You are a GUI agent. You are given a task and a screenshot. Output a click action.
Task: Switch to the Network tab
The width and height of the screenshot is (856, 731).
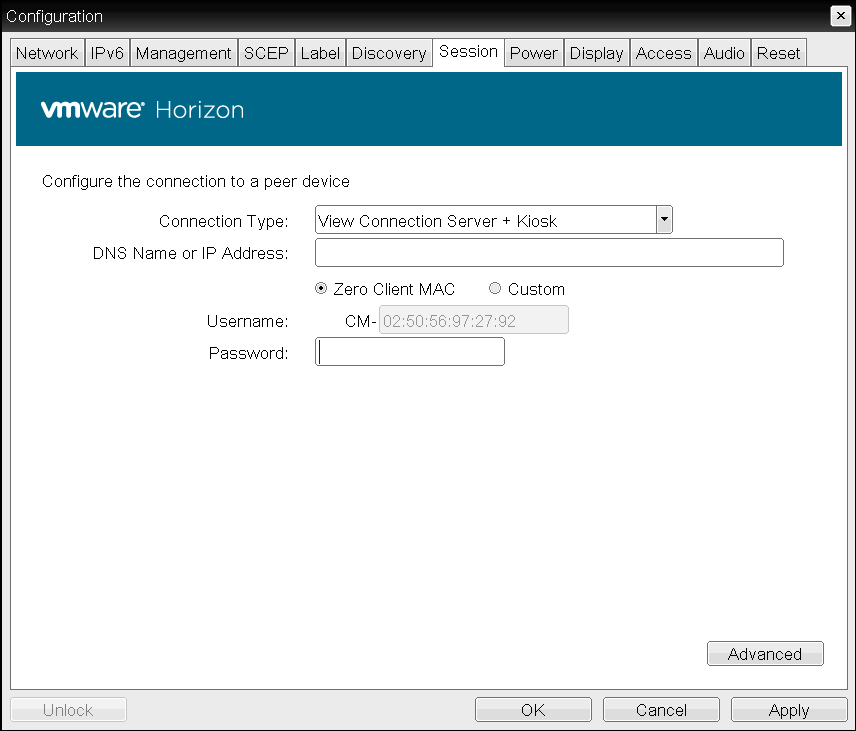[x=47, y=53]
